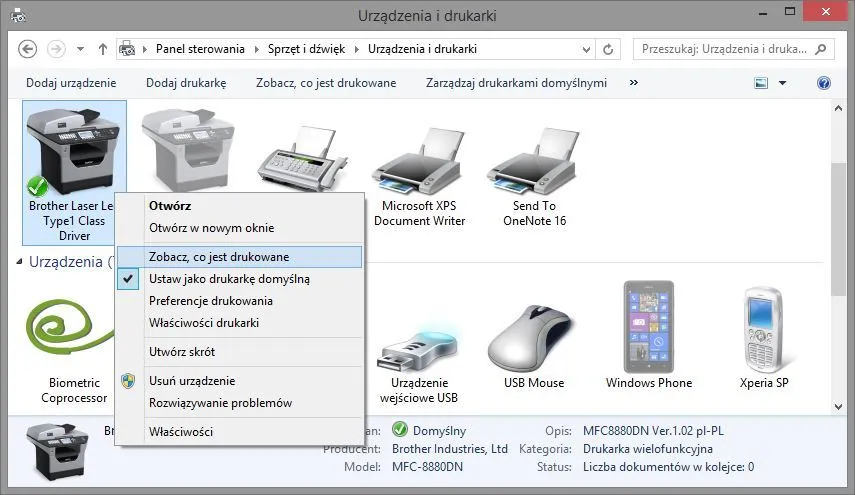Open recent locations dropdown arrow

coord(81,49)
